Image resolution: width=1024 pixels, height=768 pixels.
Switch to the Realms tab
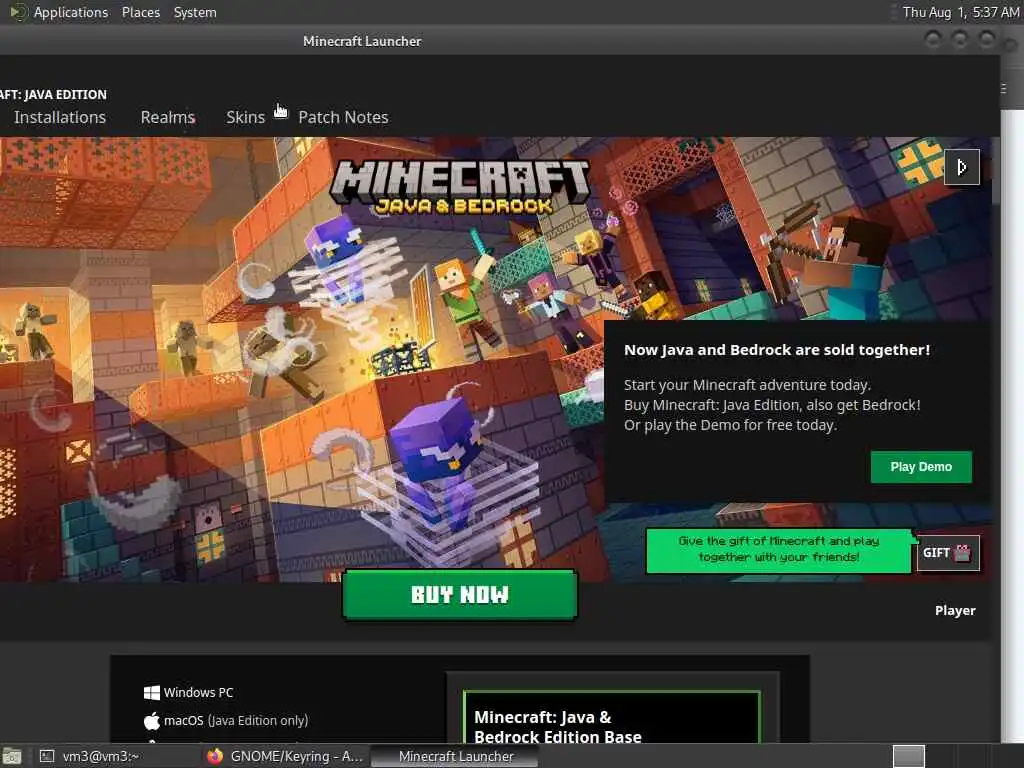click(168, 117)
